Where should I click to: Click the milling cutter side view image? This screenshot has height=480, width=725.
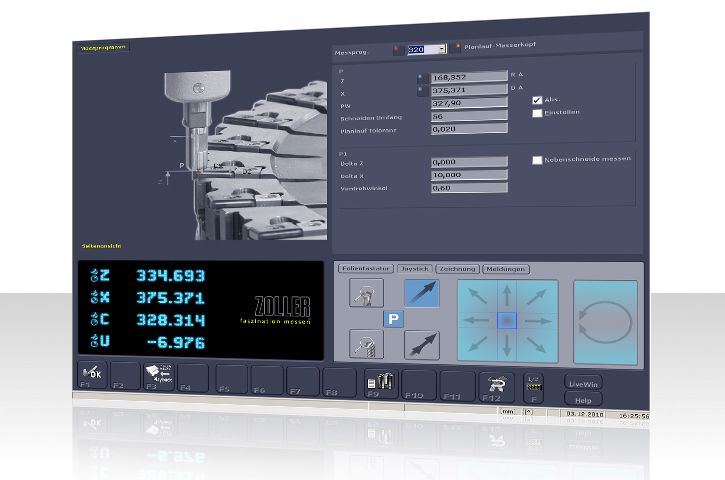point(245,155)
